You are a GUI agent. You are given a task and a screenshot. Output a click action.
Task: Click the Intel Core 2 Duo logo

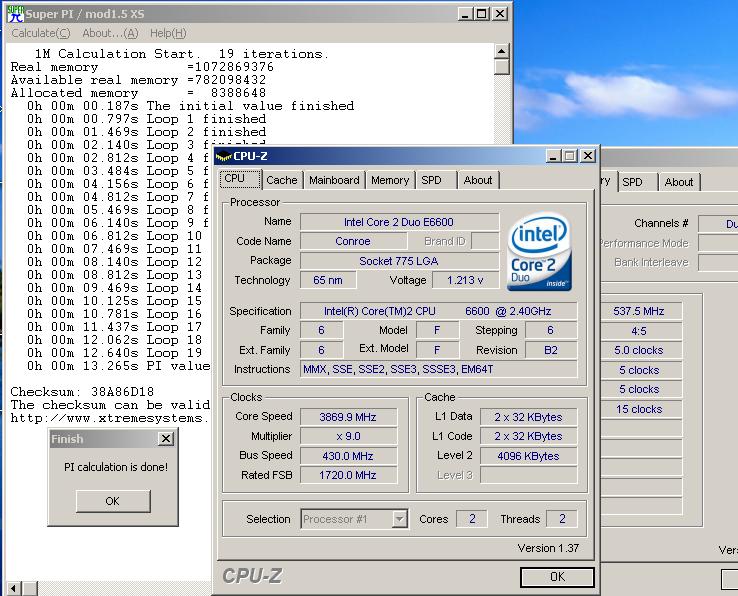pos(539,251)
